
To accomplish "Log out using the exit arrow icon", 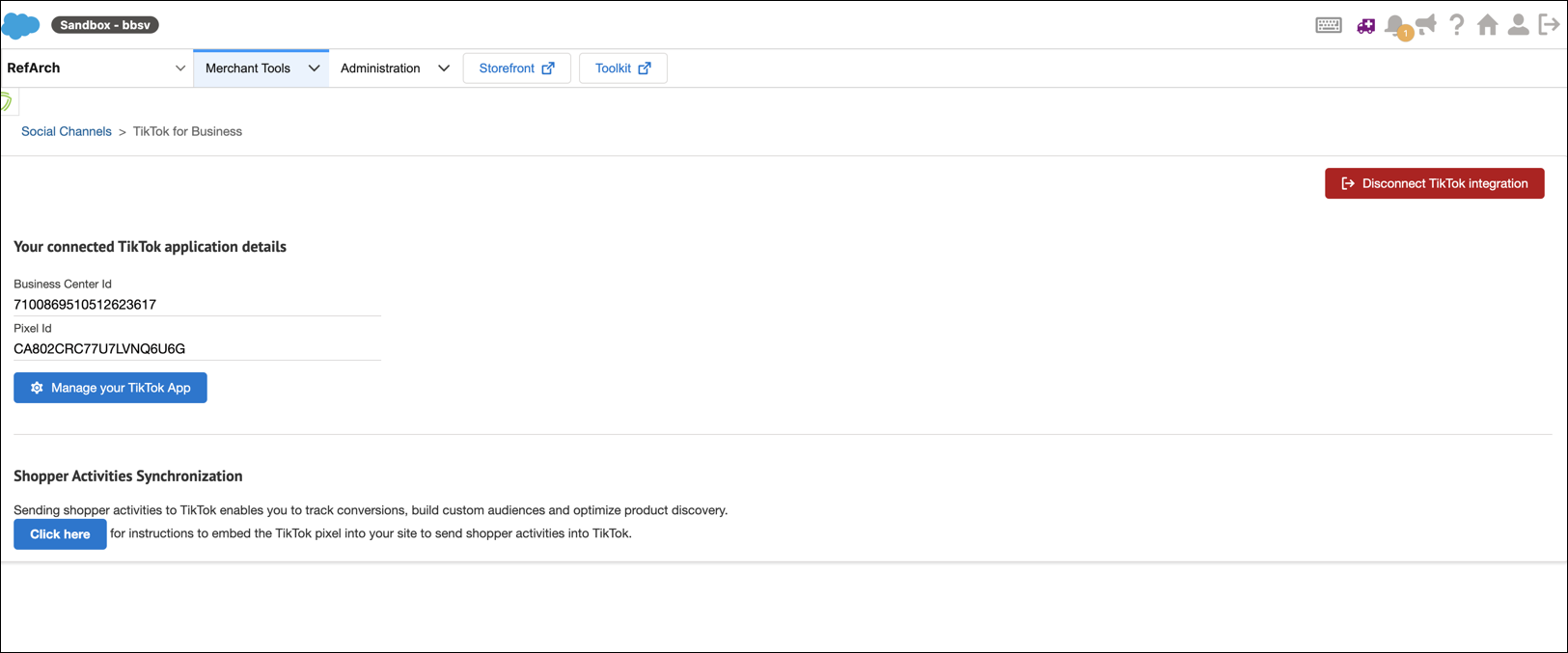I will (1549, 25).
